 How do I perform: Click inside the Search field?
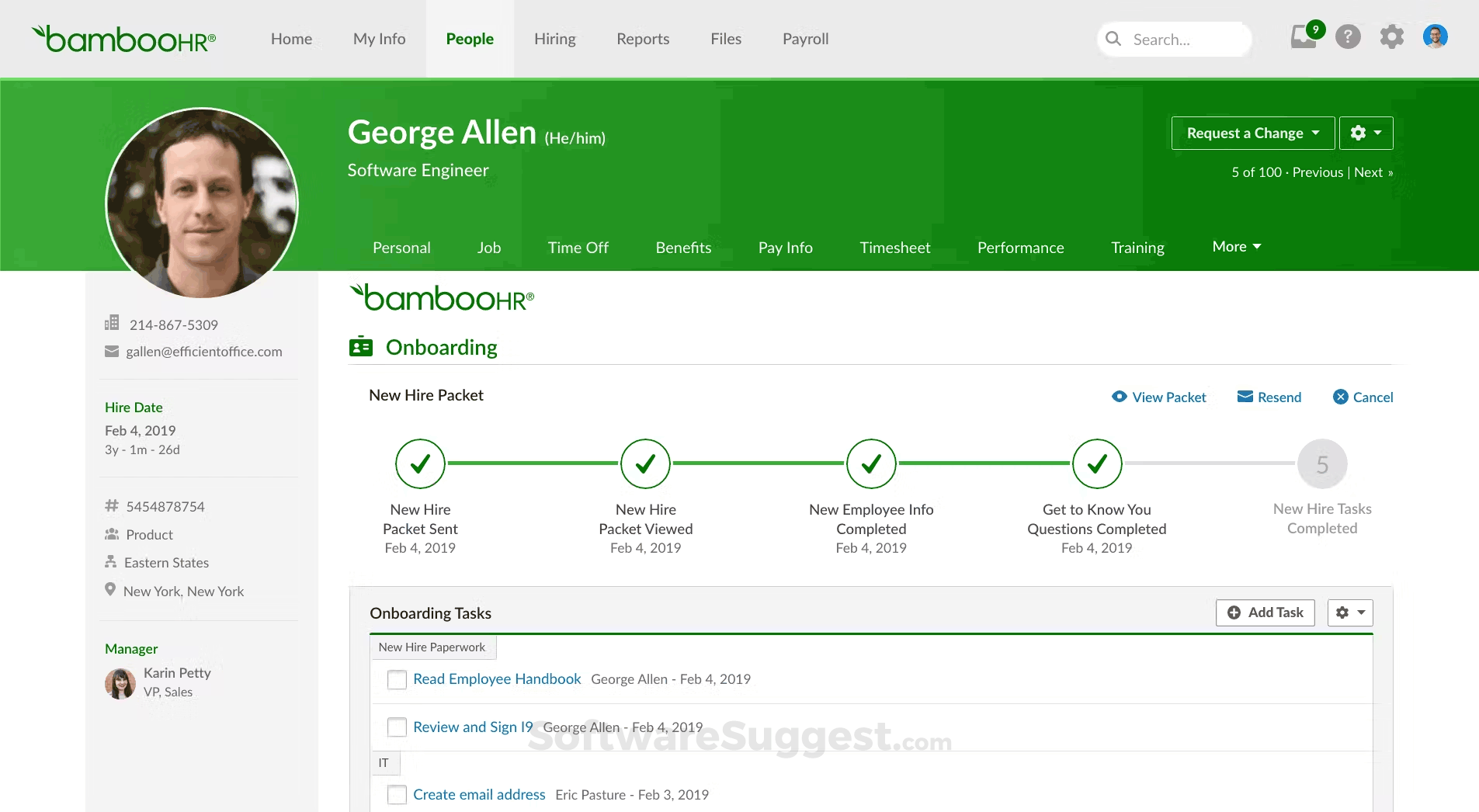click(1180, 39)
